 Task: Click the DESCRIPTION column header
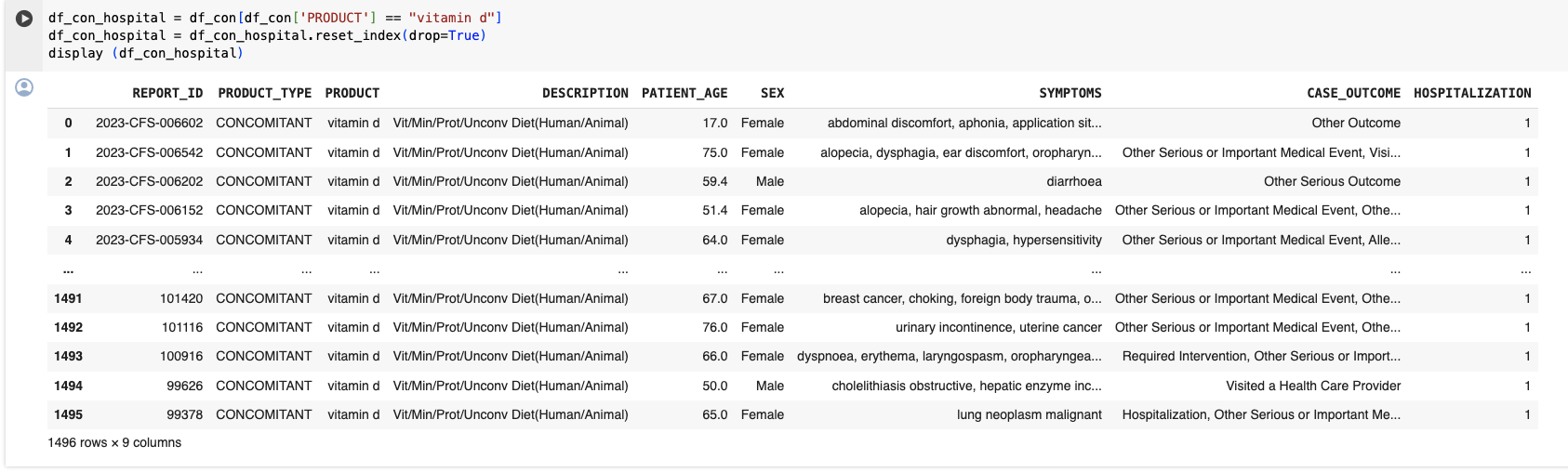click(585, 93)
